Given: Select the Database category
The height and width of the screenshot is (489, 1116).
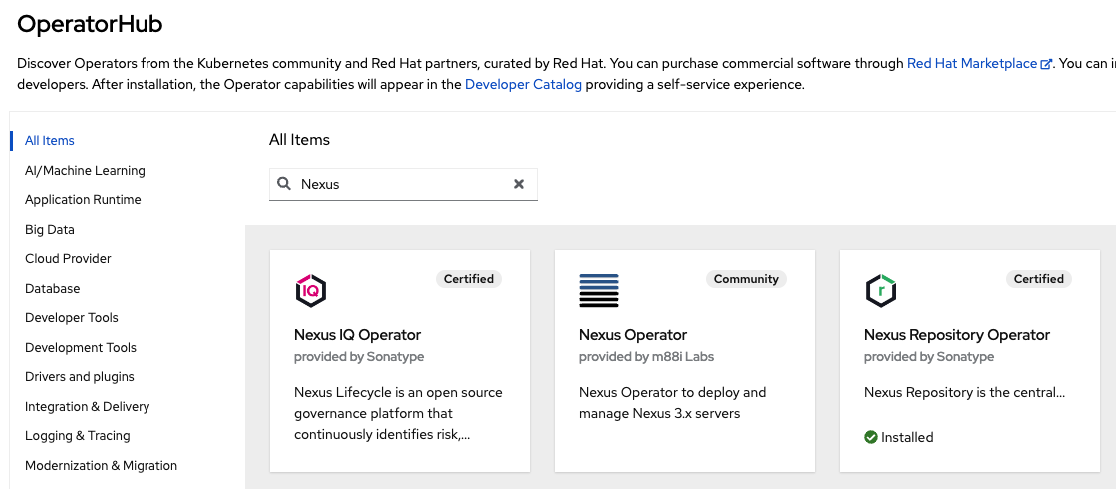Looking at the screenshot, I should (53, 288).
